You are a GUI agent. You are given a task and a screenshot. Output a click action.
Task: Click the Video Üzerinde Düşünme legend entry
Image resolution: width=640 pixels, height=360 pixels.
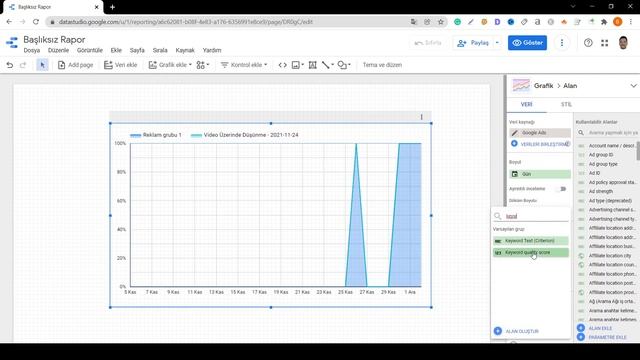coord(244,135)
